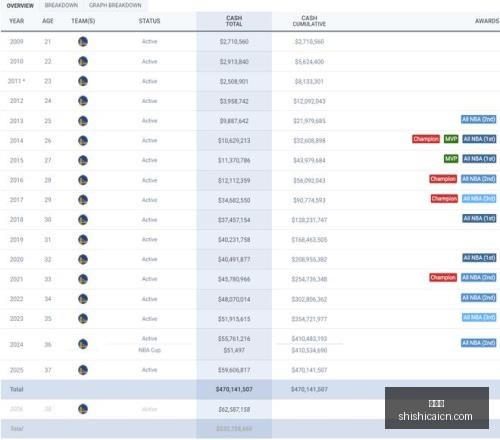Click the Awards column header
The image size is (500, 440).
click(487, 21)
